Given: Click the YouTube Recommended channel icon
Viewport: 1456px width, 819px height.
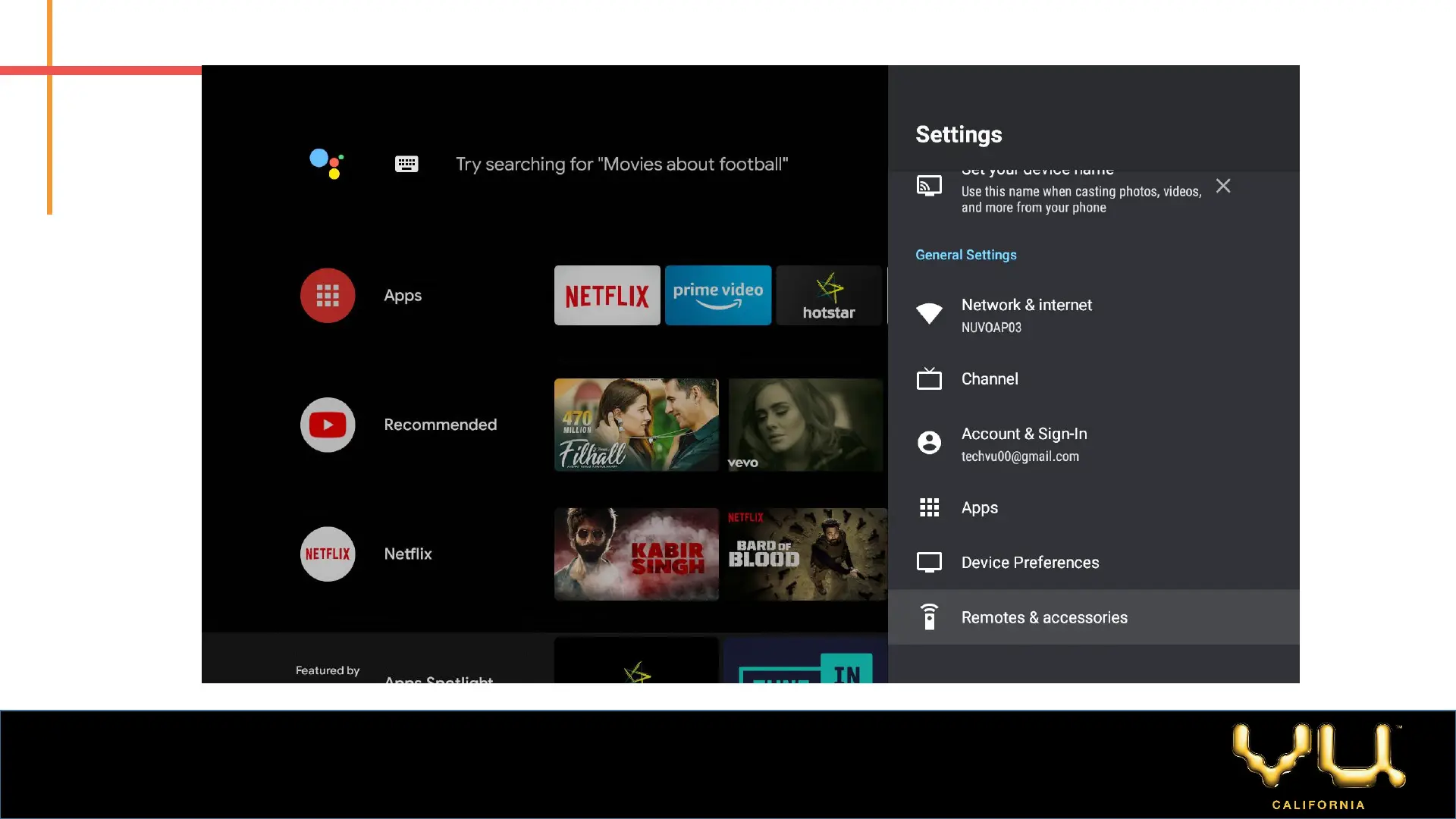Looking at the screenshot, I should coord(328,425).
